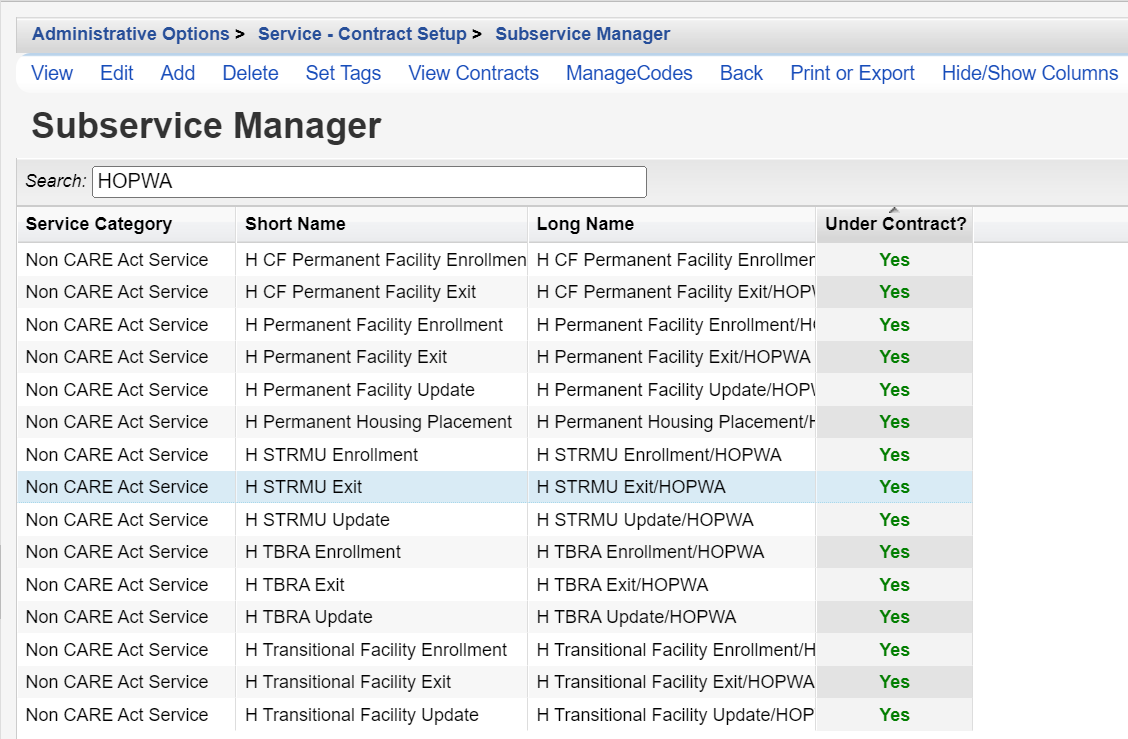Select short name H Permanent Facility Exit
Image resolution: width=1128 pixels, height=739 pixels.
click(x=346, y=357)
